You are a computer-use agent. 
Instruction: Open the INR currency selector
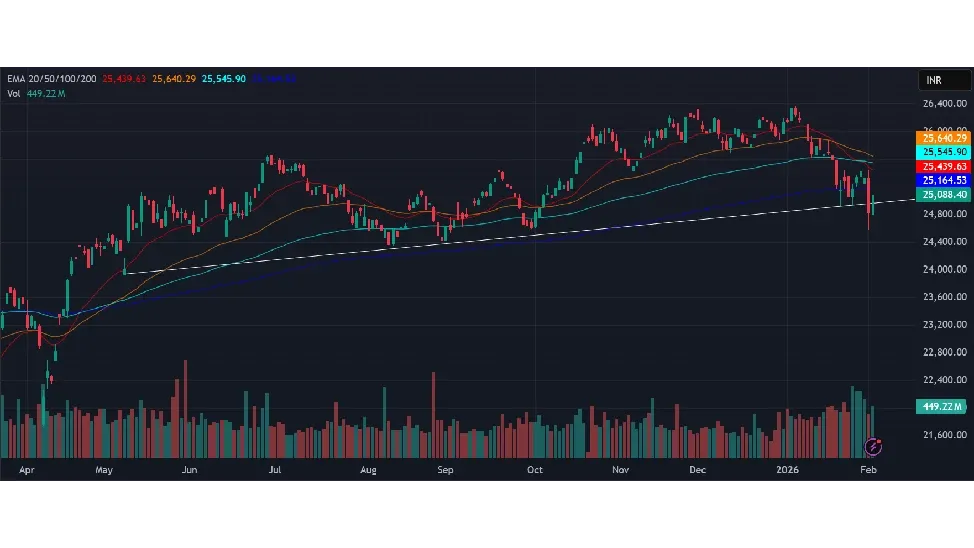[944, 80]
